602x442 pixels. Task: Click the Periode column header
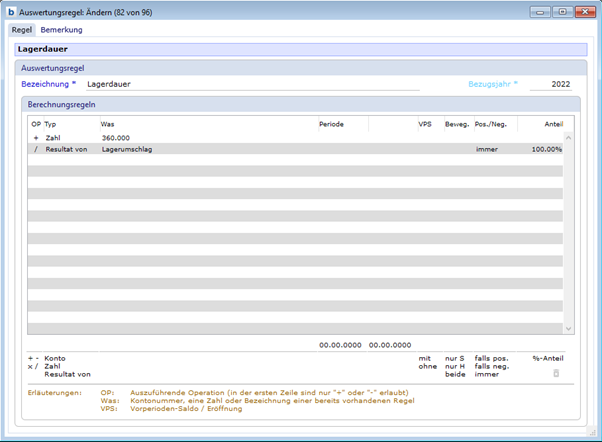(331, 124)
